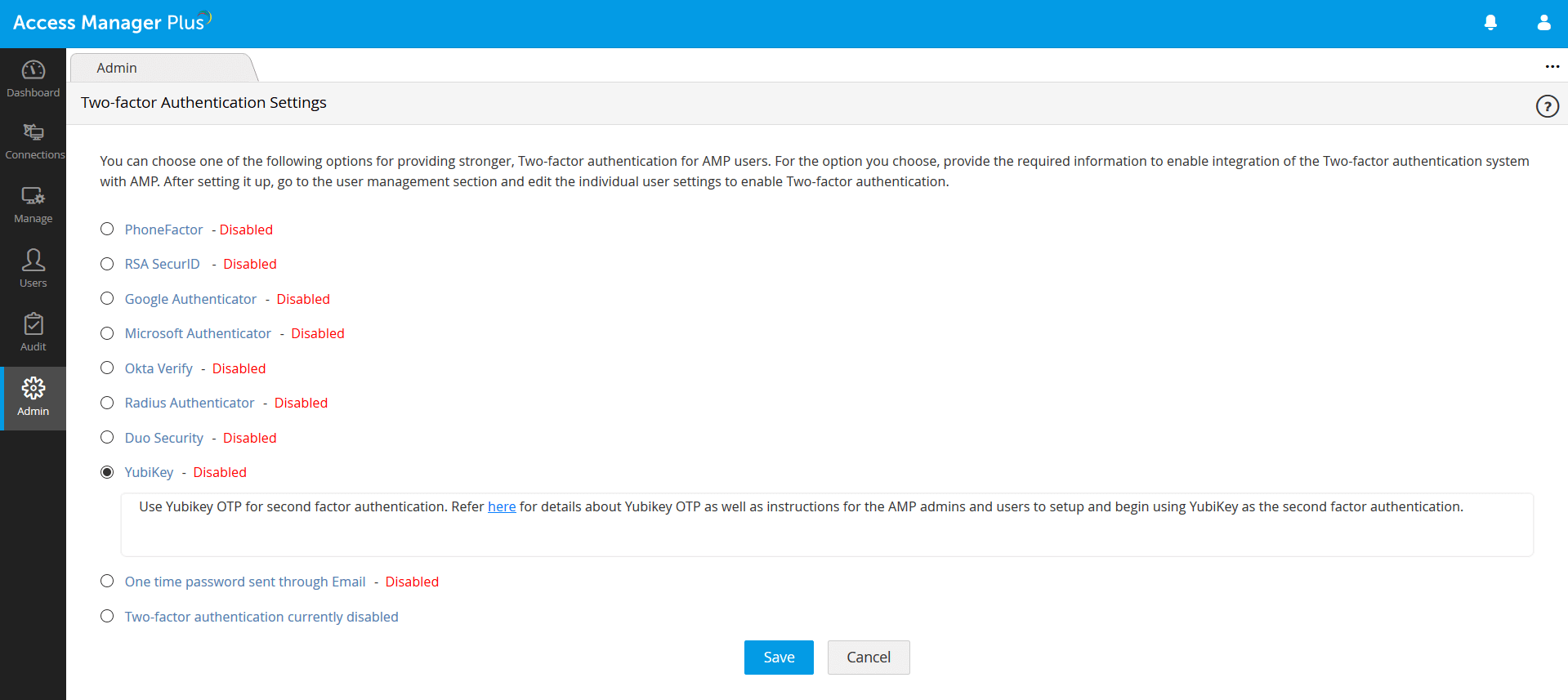This screenshot has width=1568, height=700.
Task: Select the PhoneFactor radio button
Action: 107,230
